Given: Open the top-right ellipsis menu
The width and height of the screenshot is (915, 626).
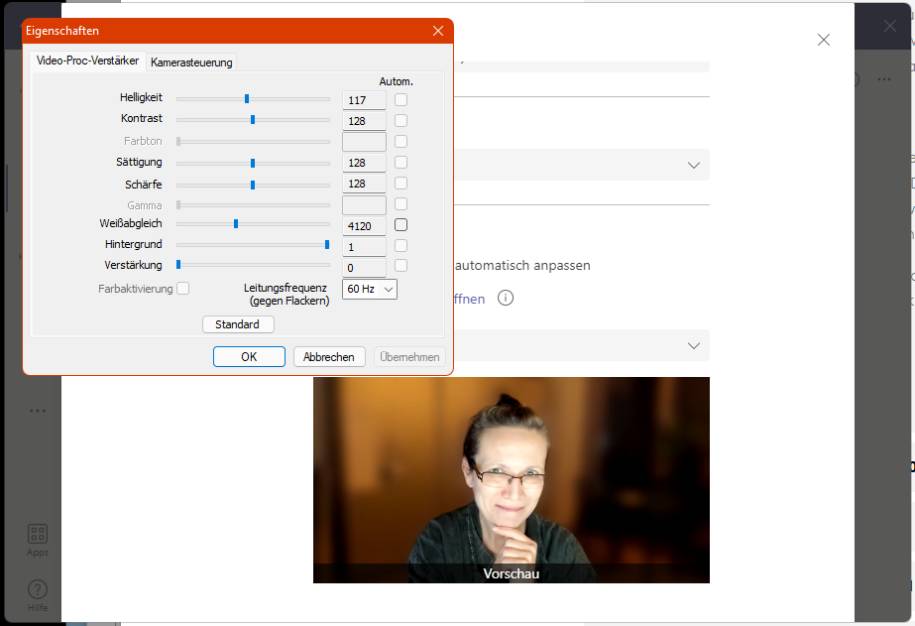Looking at the screenshot, I should [x=884, y=79].
